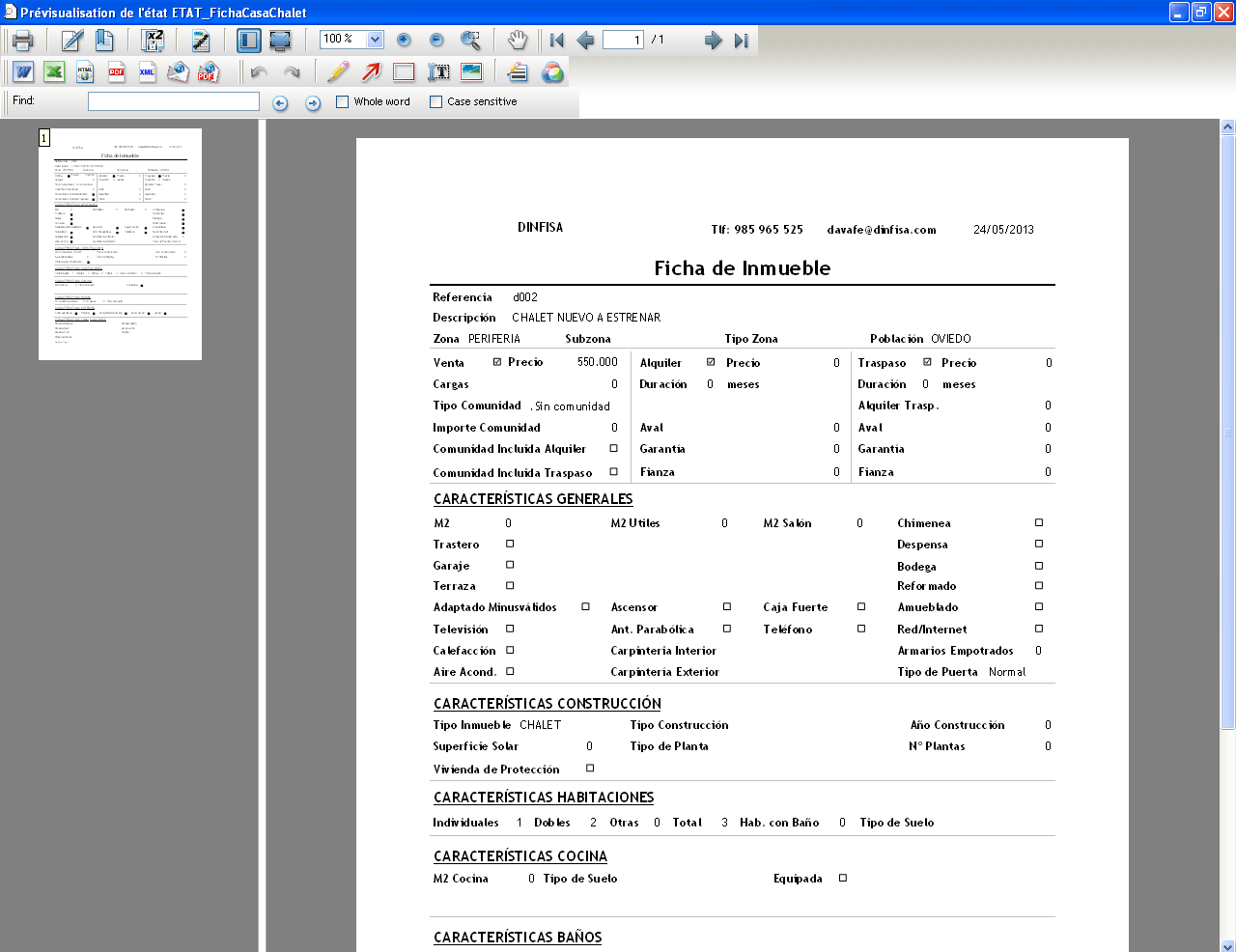Image resolution: width=1236 pixels, height=952 pixels.
Task: Select the text annotation tool
Action: pyautogui.click(x=438, y=72)
